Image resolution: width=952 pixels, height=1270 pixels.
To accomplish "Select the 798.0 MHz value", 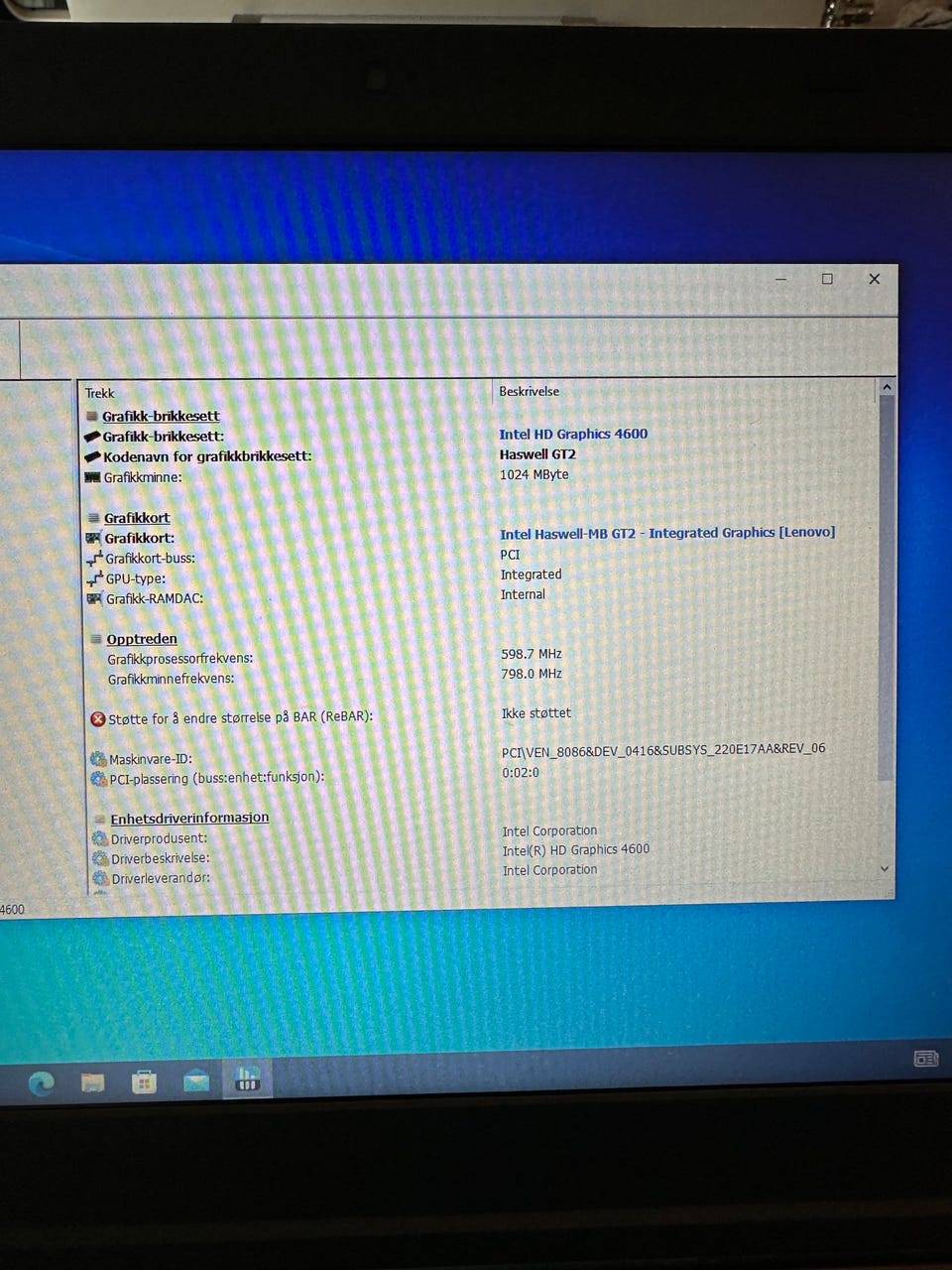I will tap(532, 674).
